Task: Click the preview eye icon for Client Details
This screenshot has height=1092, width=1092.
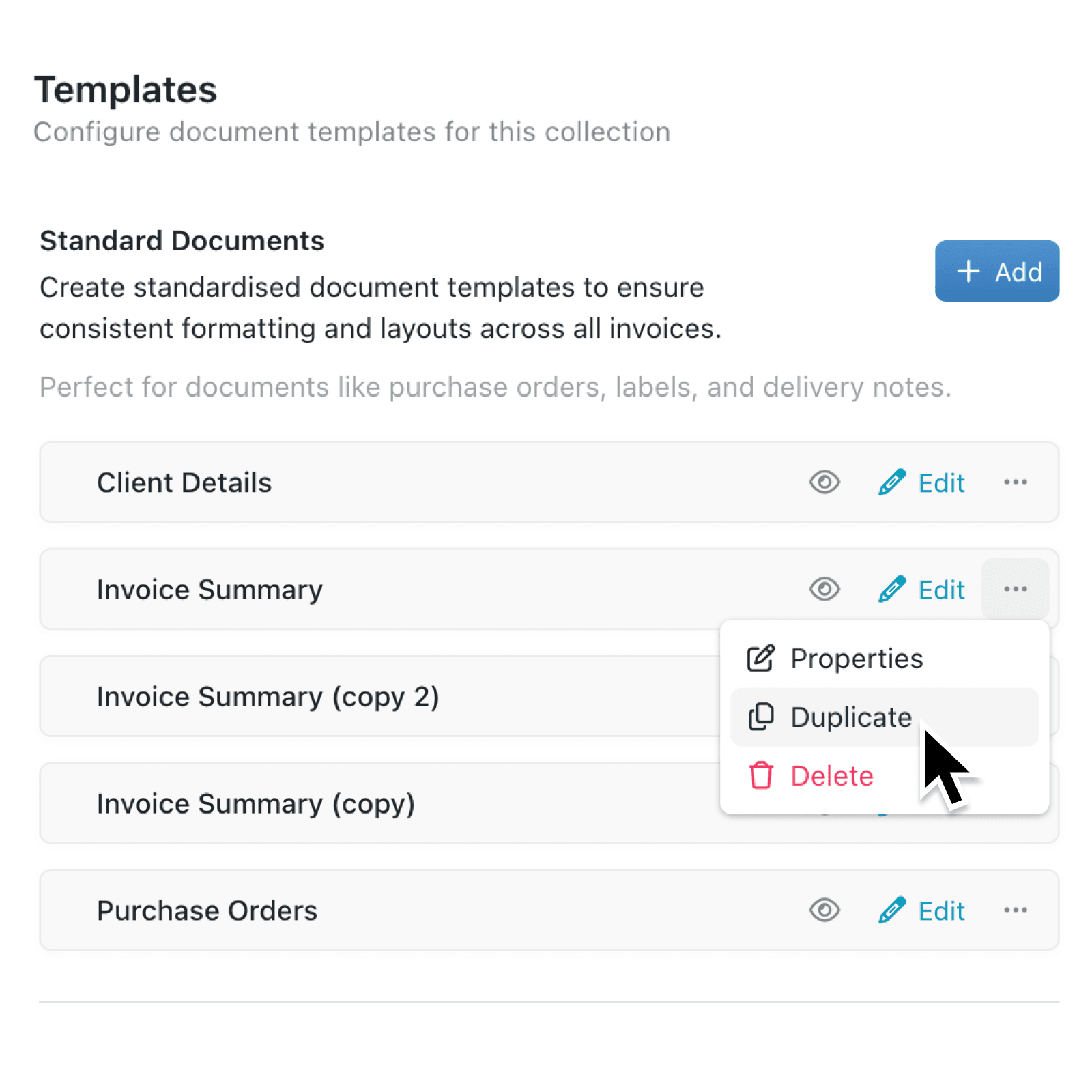Action: tap(824, 483)
